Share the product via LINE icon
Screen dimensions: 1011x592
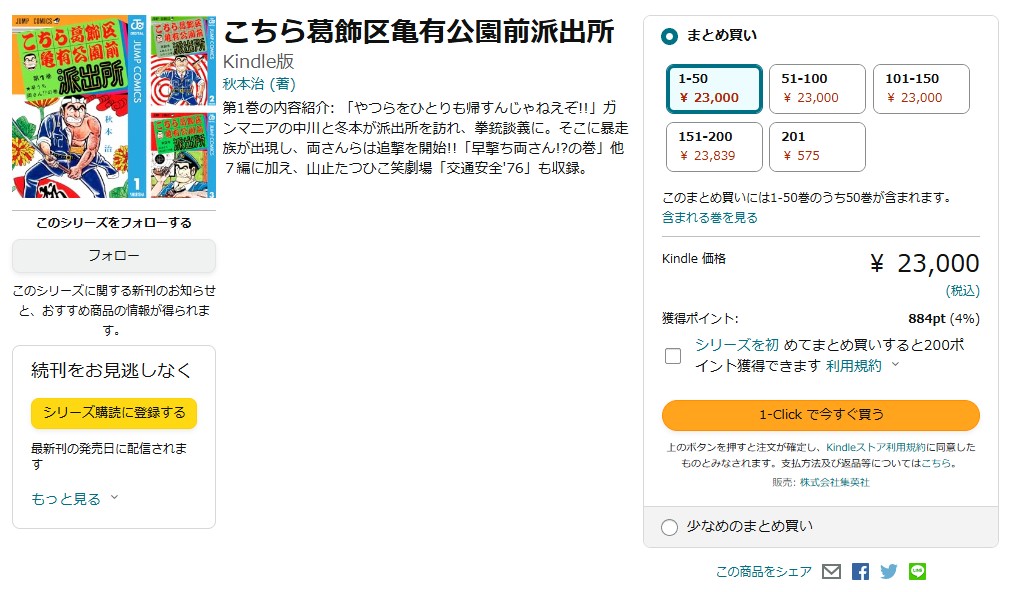click(x=916, y=571)
